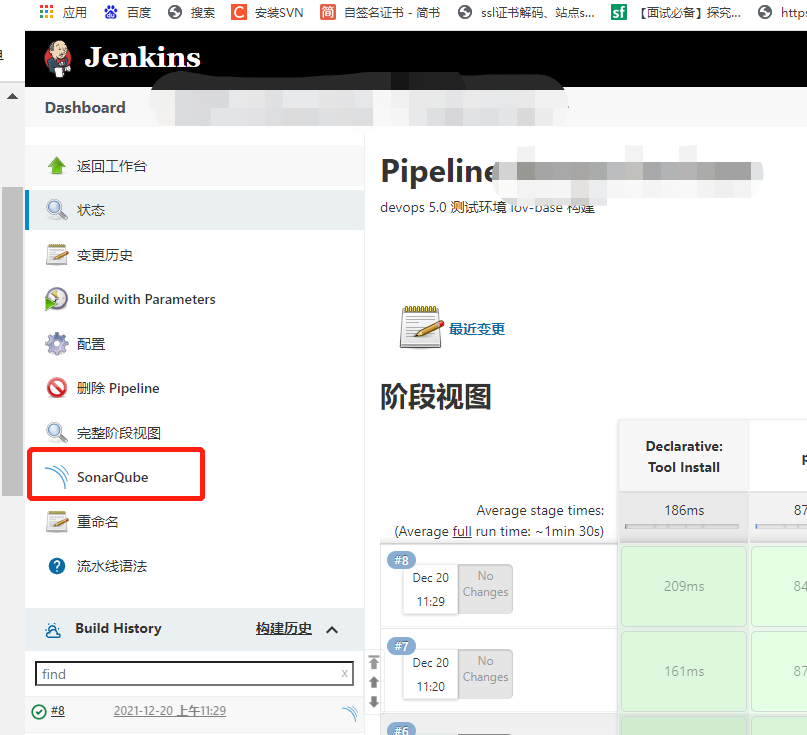Open 流水线语法 via its blue icon
The image size is (807, 735).
56,566
